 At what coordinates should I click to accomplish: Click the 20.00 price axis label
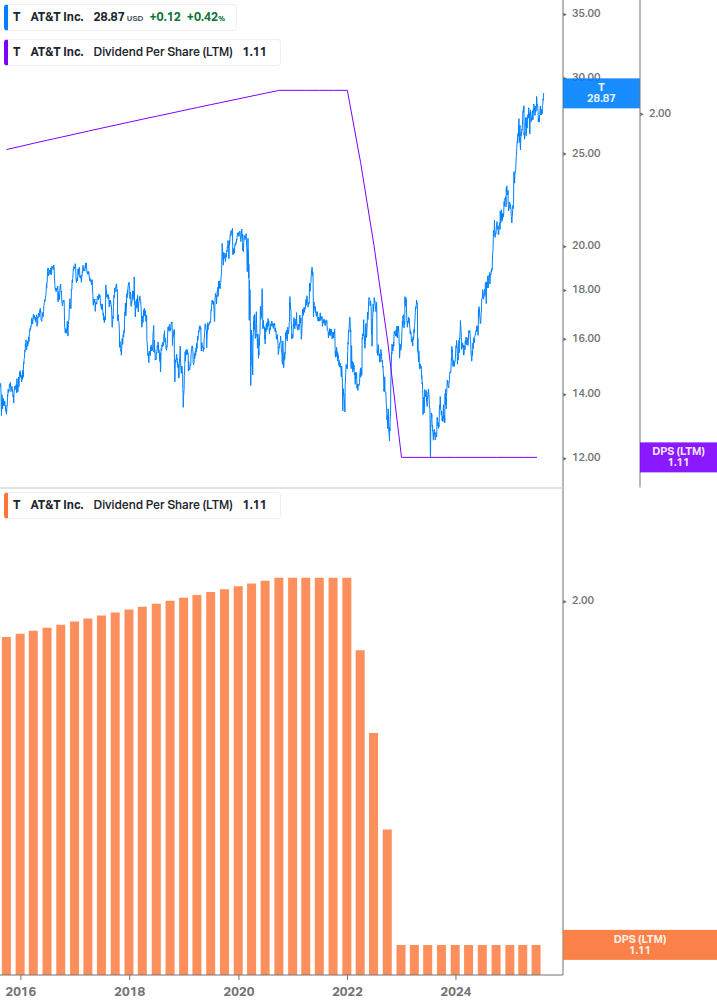coord(586,245)
